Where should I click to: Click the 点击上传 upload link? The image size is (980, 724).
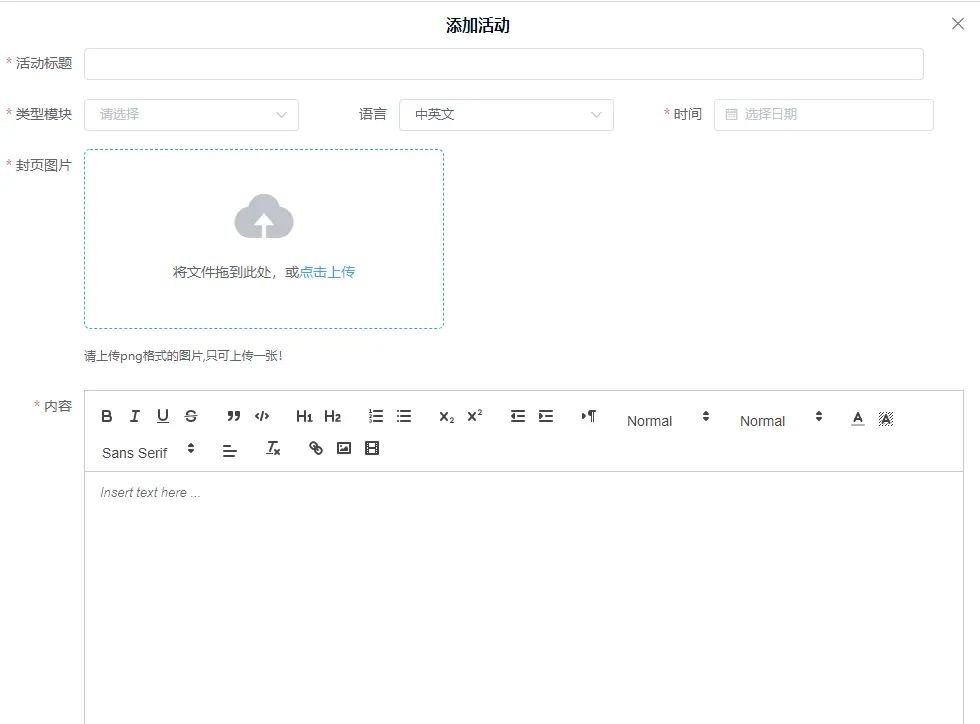(327, 270)
